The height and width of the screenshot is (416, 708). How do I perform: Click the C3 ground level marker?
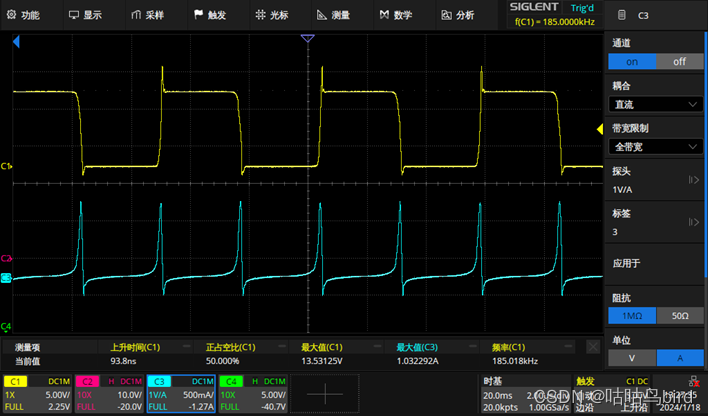pyautogui.click(x=6, y=278)
